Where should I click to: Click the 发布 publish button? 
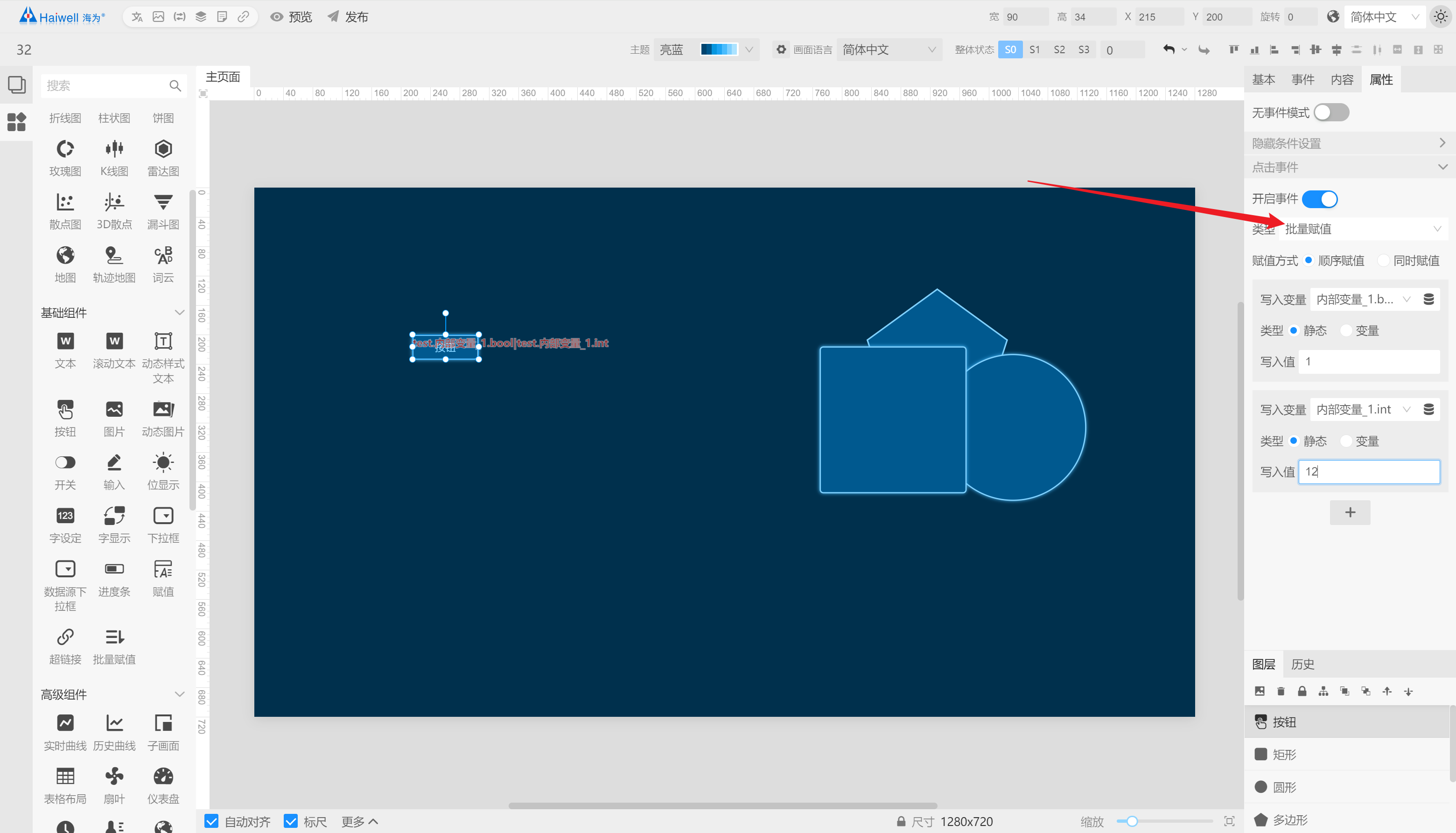click(x=348, y=17)
